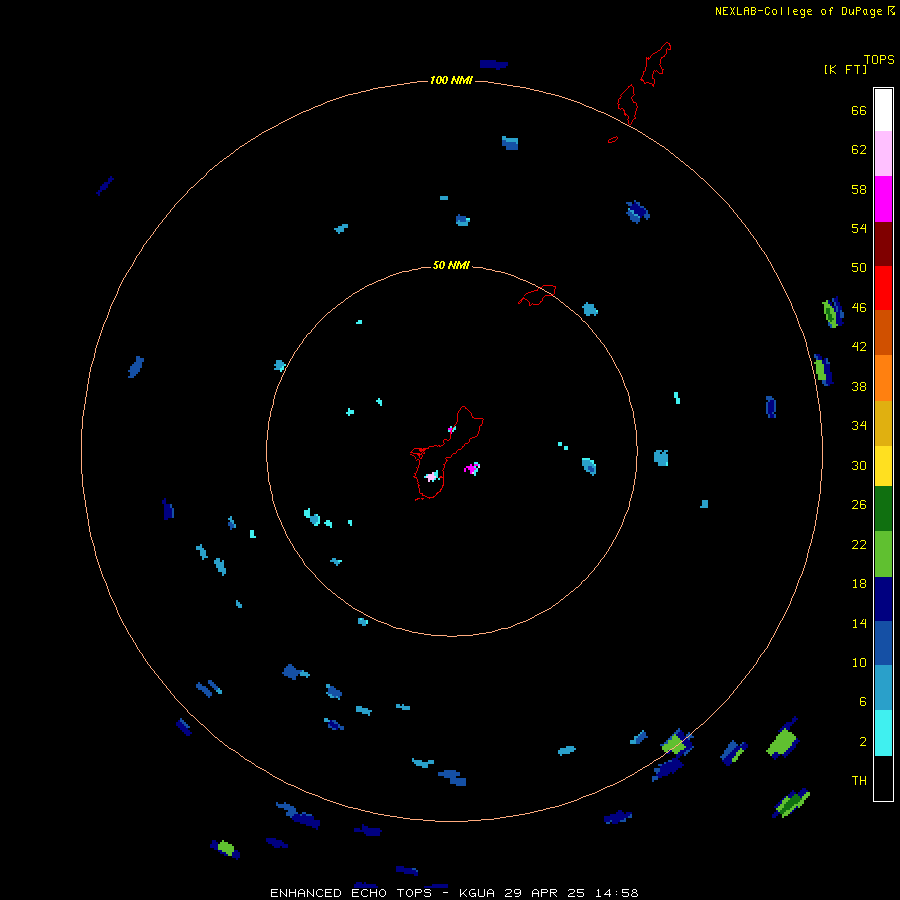Select the magenta swatch in the color bar
Screen dimensions: 900x900
click(x=883, y=199)
